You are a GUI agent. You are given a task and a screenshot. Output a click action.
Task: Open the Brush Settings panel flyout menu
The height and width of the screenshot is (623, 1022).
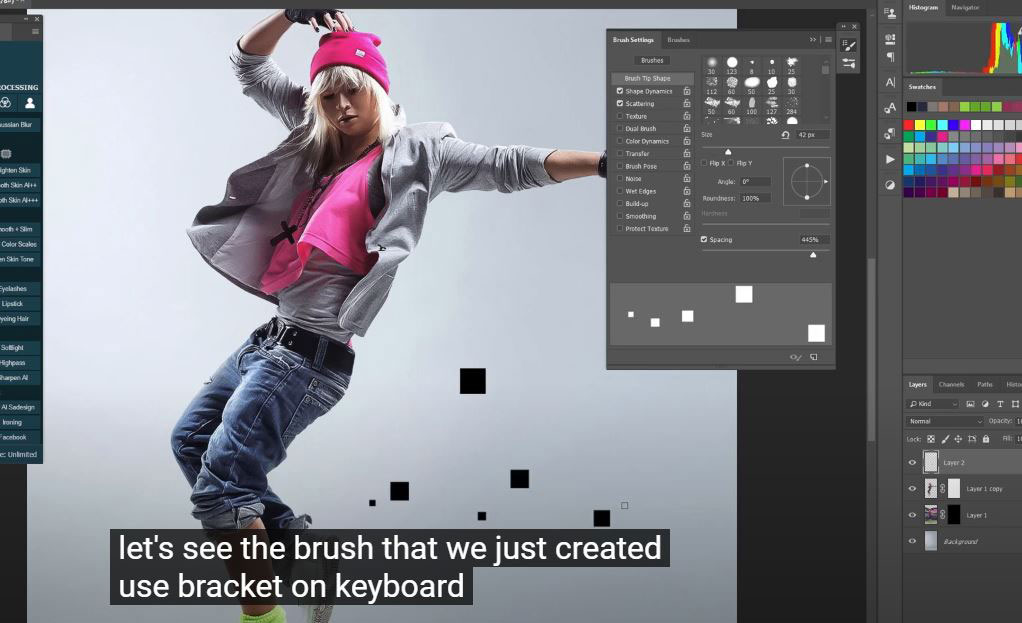tap(828, 40)
